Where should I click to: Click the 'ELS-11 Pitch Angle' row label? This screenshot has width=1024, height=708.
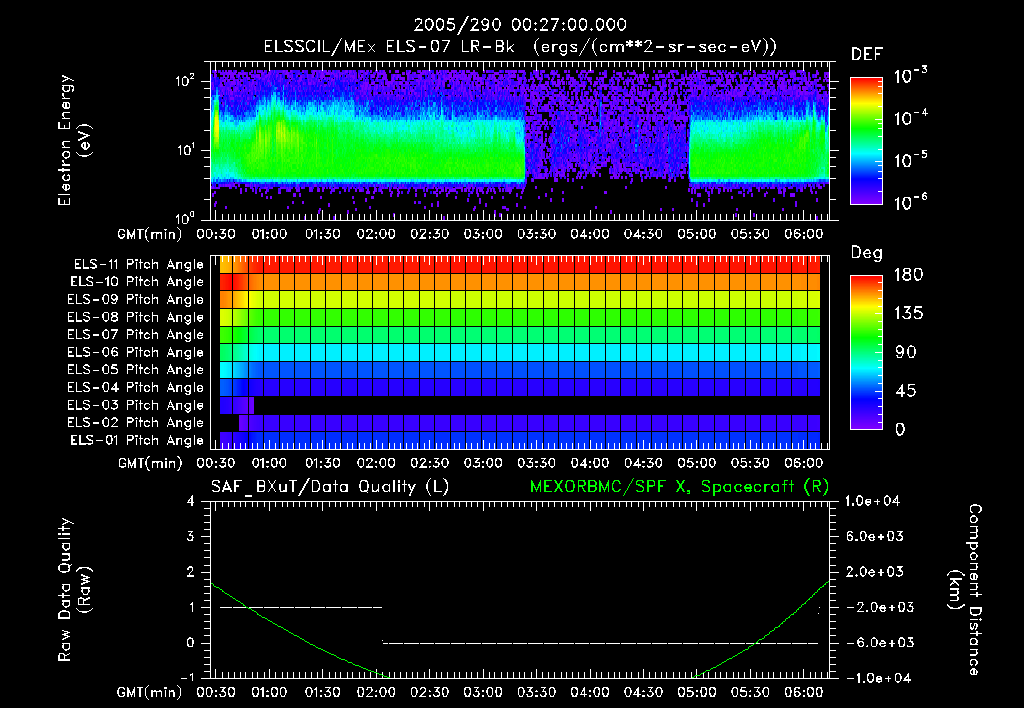[x=138, y=265]
